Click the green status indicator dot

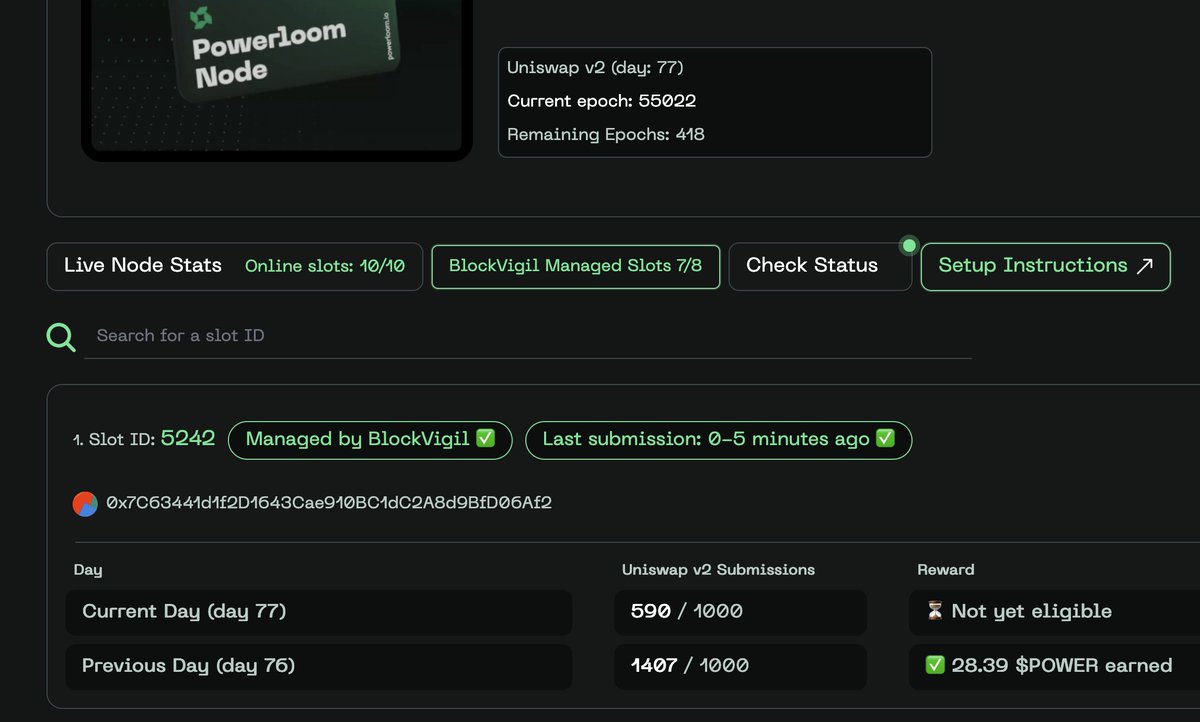[908, 245]
